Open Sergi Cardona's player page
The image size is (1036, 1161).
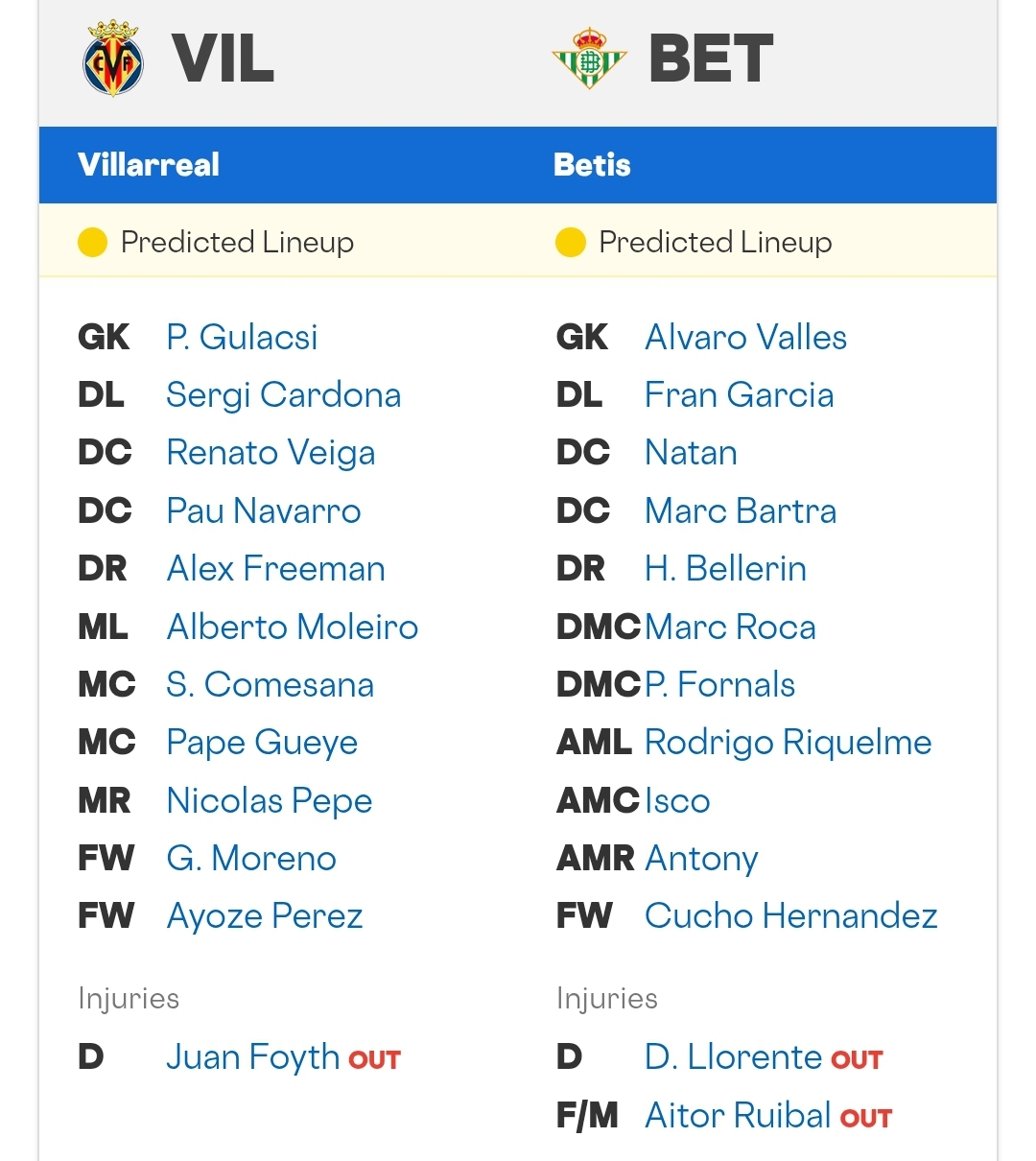(x=283, y=395)
